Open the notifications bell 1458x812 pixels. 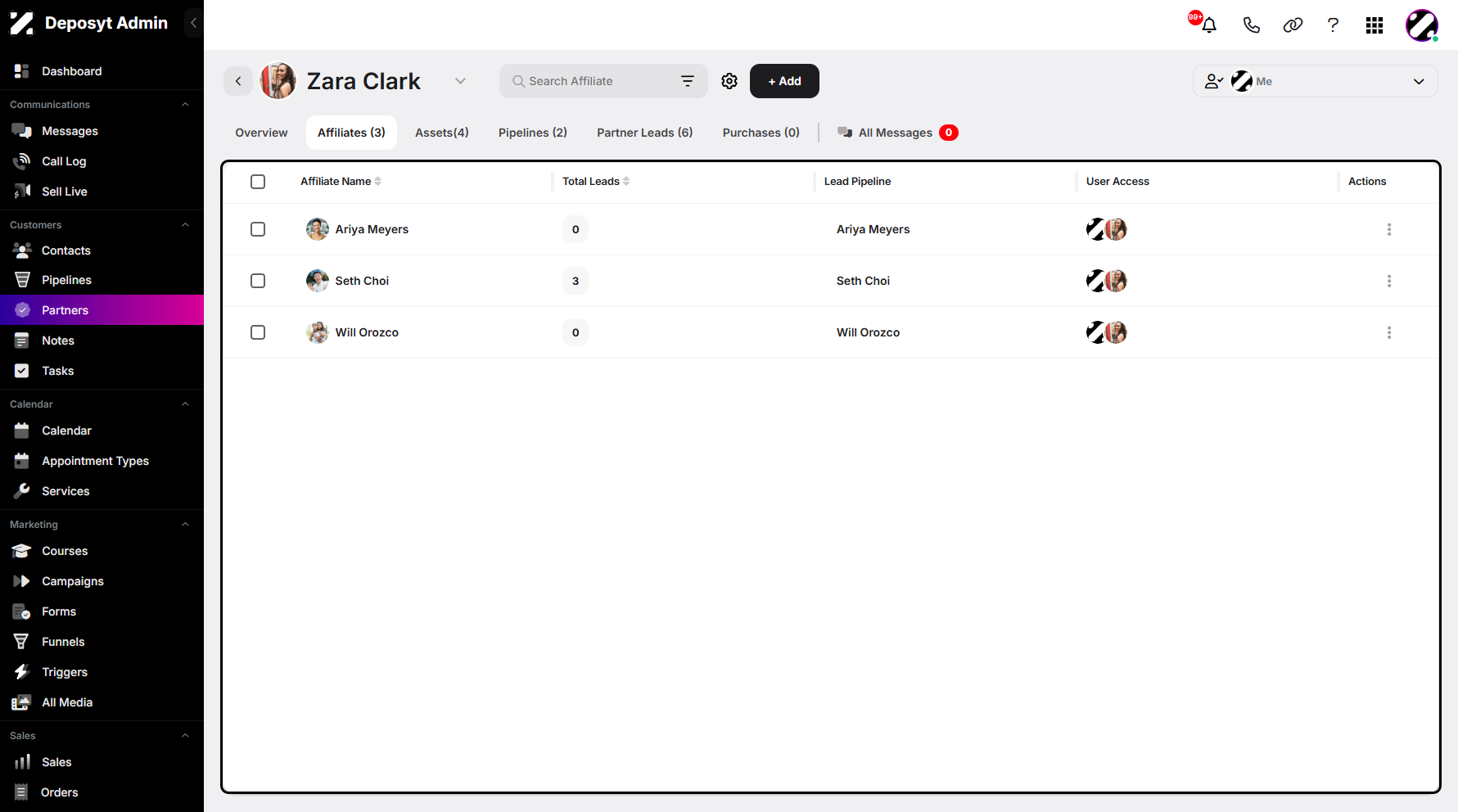(x=1208, y=25)
